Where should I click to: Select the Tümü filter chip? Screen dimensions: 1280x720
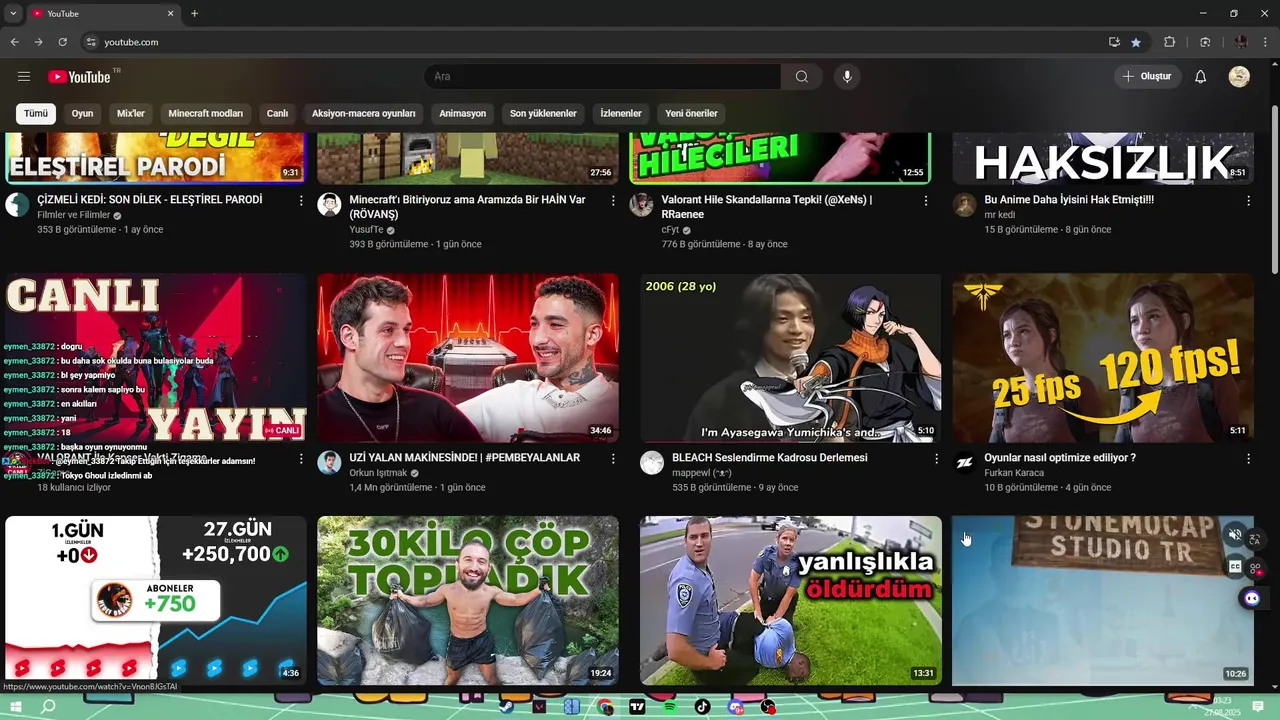(36, 114)
